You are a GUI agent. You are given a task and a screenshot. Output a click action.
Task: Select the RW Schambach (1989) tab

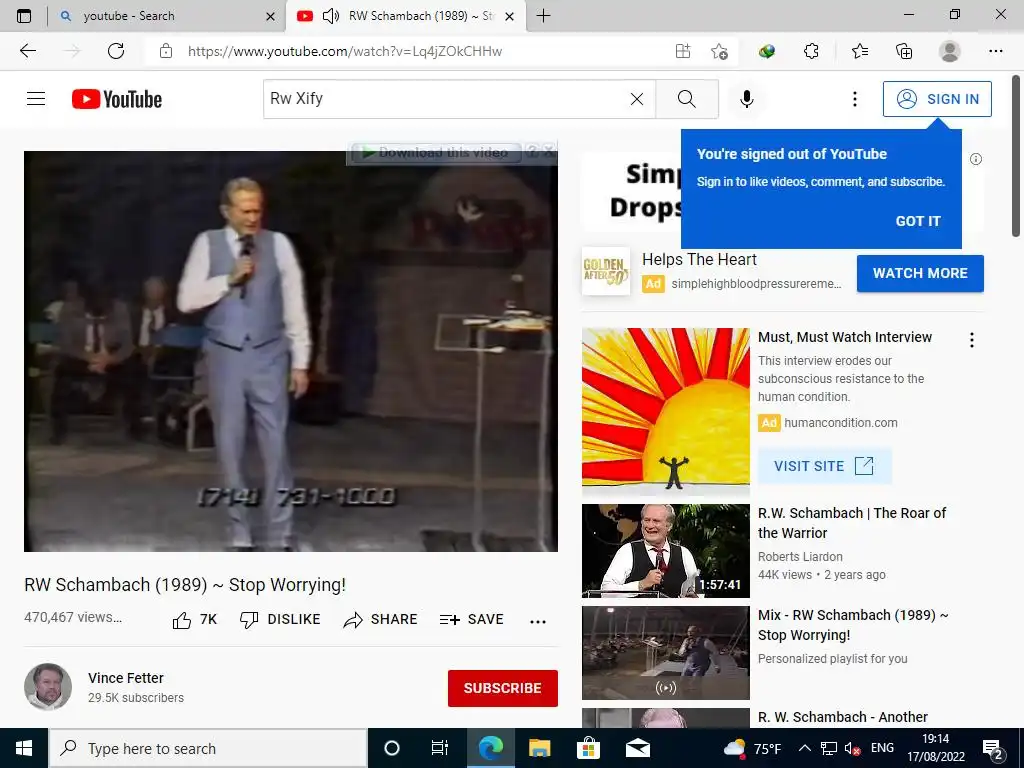coord(404,16)
